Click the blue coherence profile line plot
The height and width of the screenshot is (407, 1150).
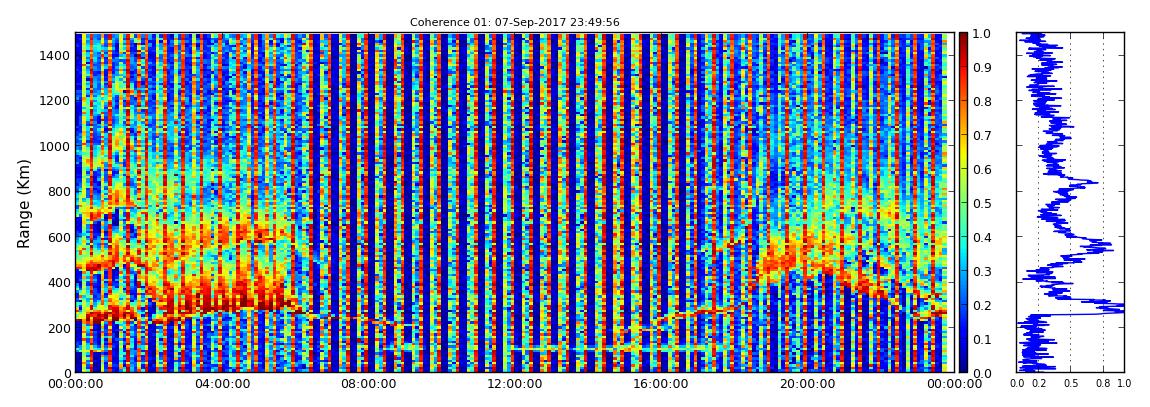click(1070, 203)
